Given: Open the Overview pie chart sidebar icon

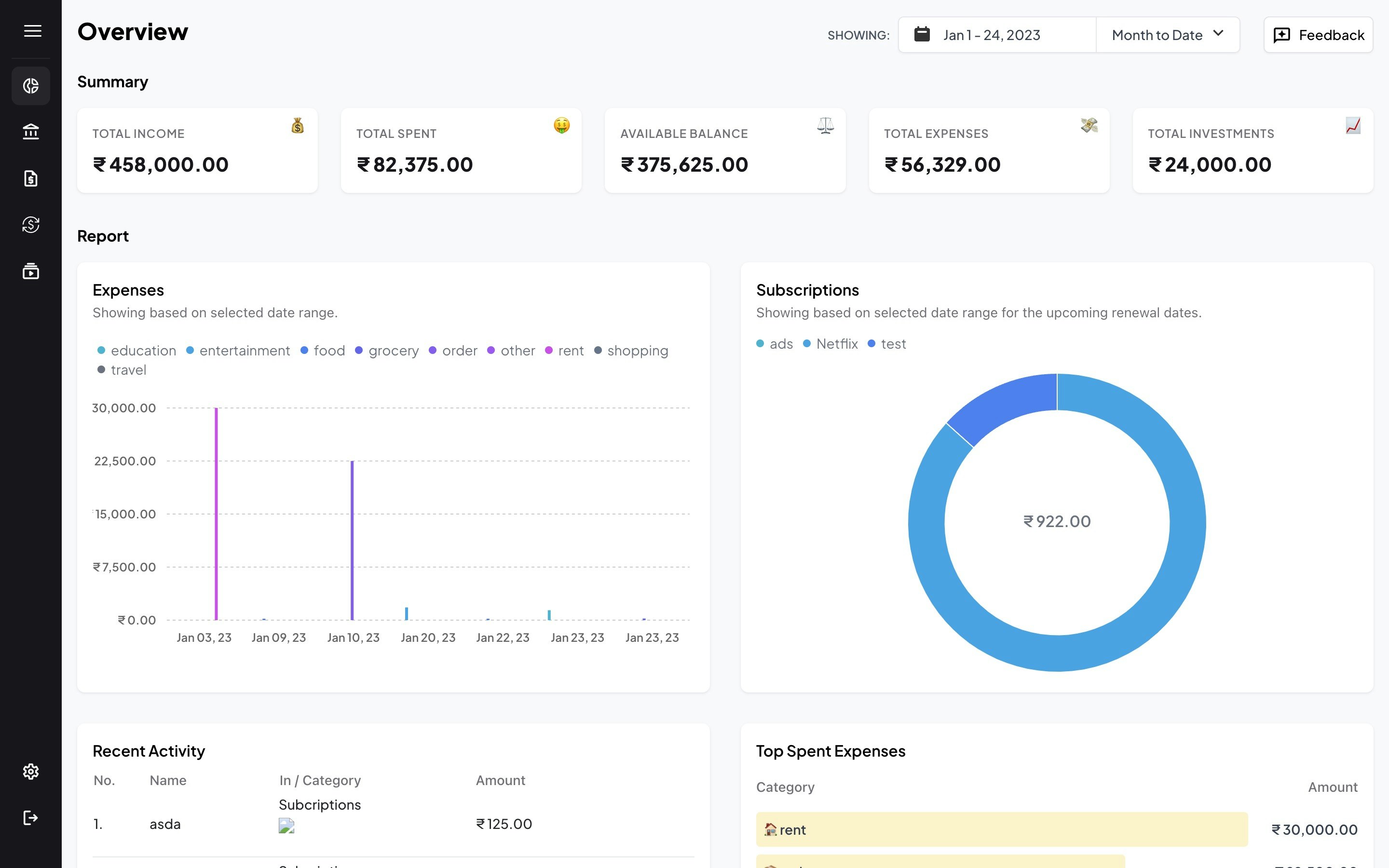Looking at the screenshot, I should tap(31, 85).
